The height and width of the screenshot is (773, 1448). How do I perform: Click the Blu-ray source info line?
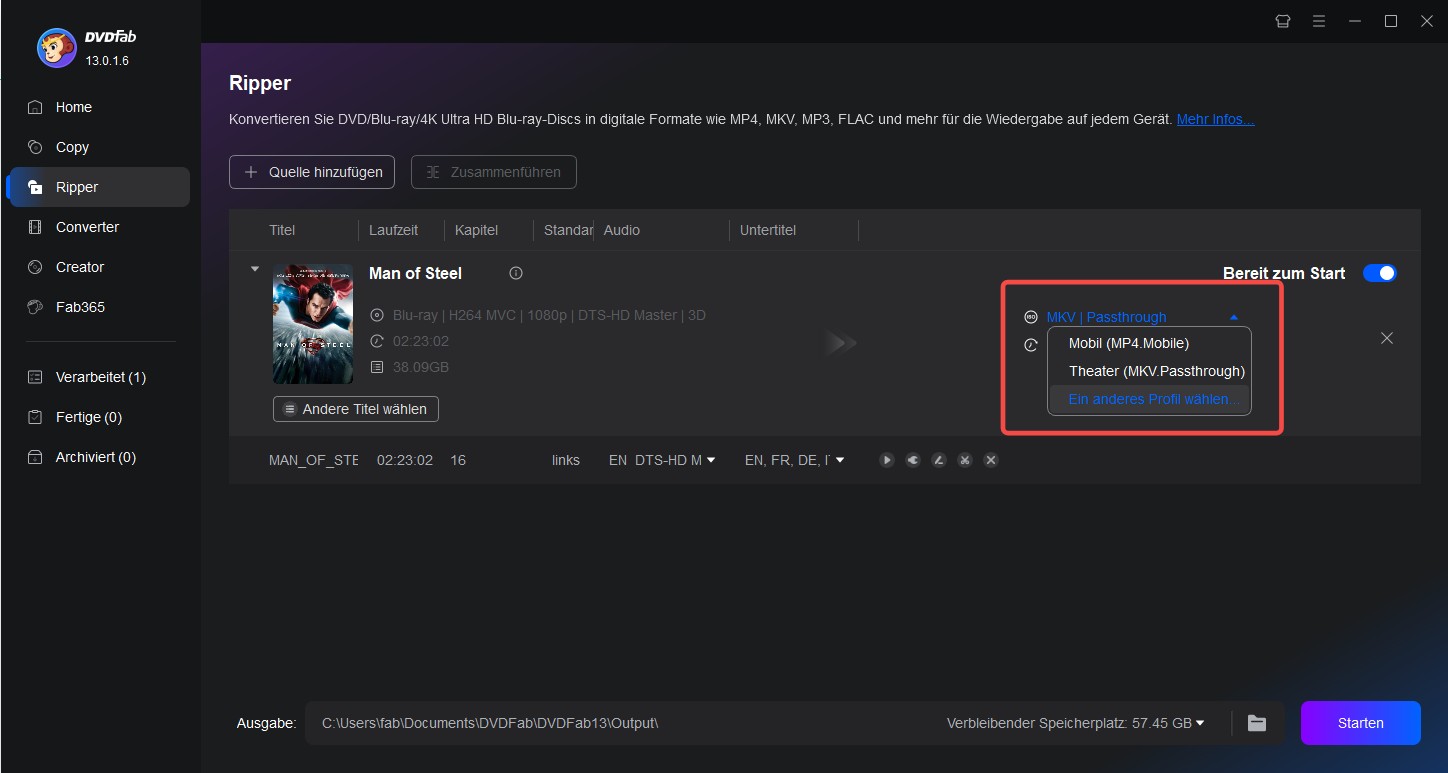[549, 315]
